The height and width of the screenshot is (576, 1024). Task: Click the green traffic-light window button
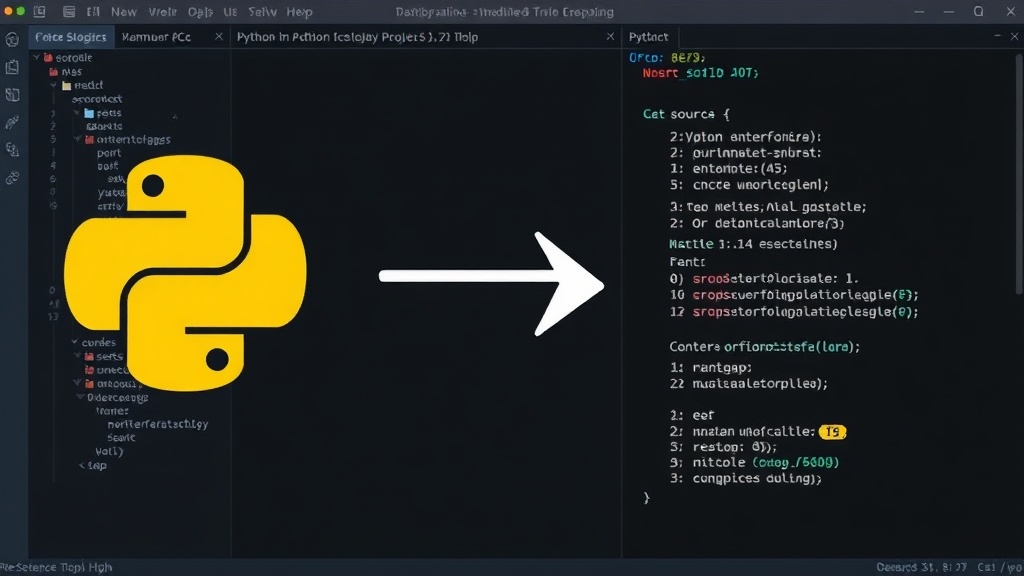pos(21,12)
